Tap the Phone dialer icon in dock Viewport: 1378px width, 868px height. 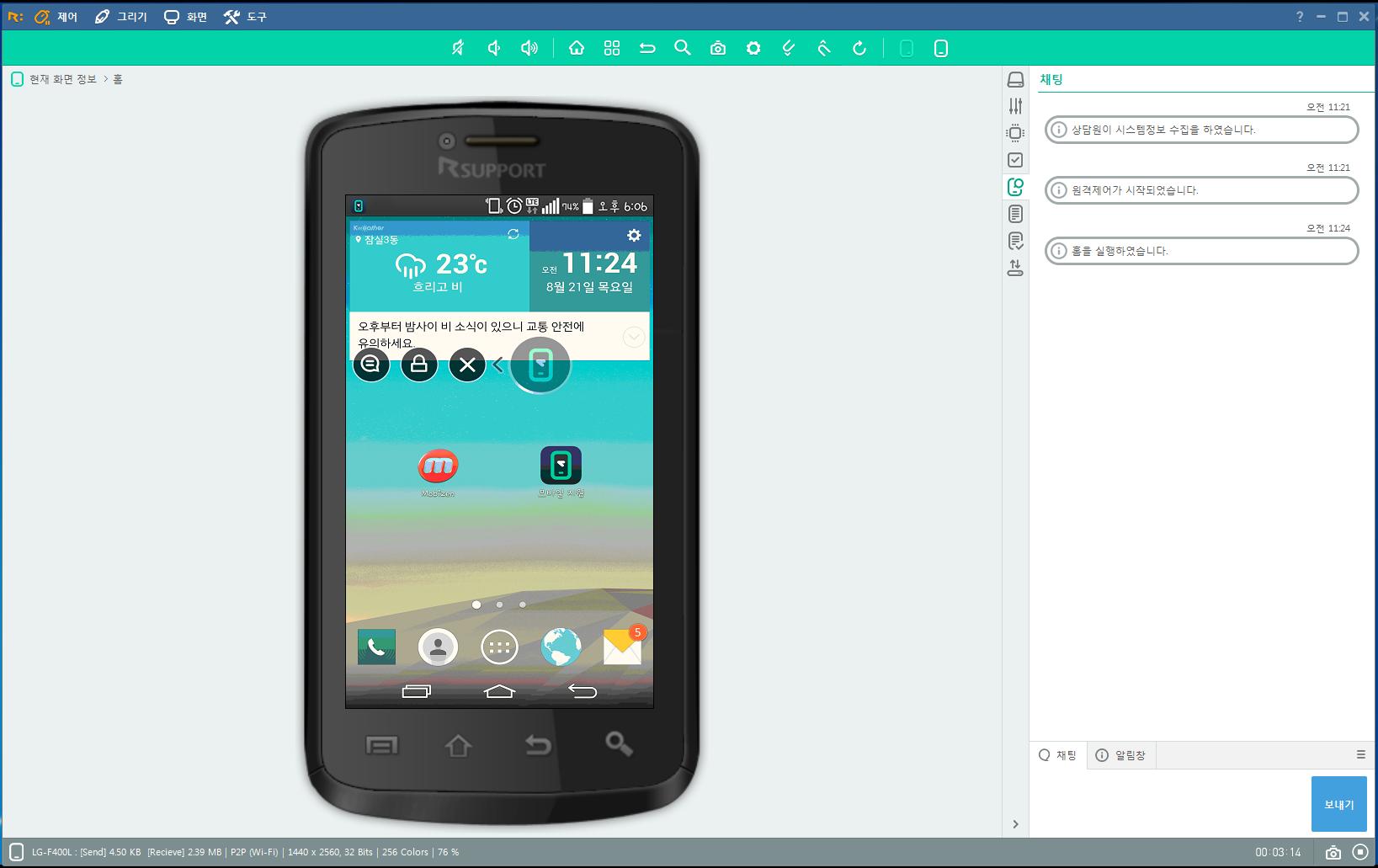pyautogui.click(x=376, y=647)
